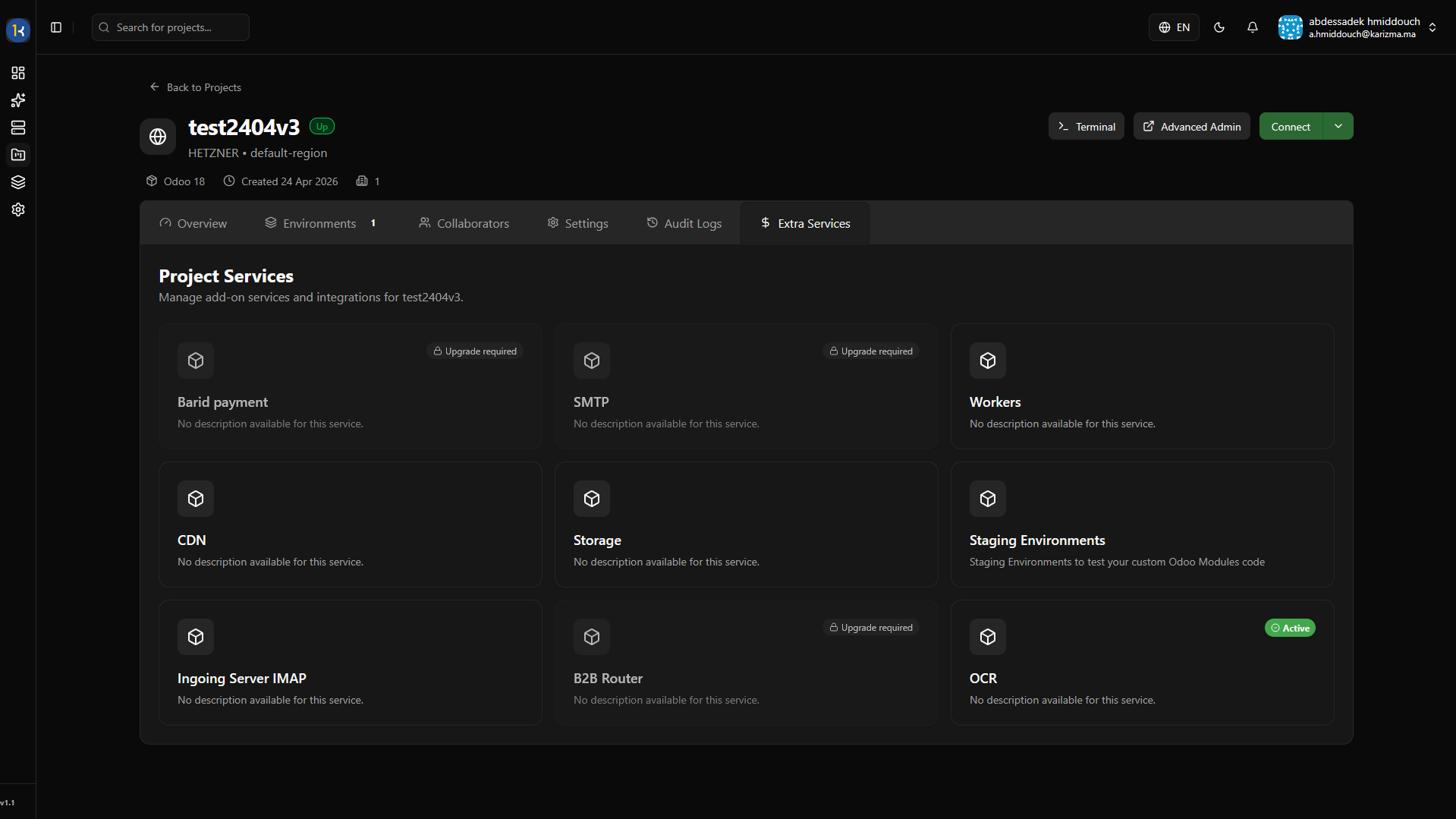Viewport: 1456px width, 819px height.
Task: Select the Extra Services tab
Action: [x=805, y=223]
